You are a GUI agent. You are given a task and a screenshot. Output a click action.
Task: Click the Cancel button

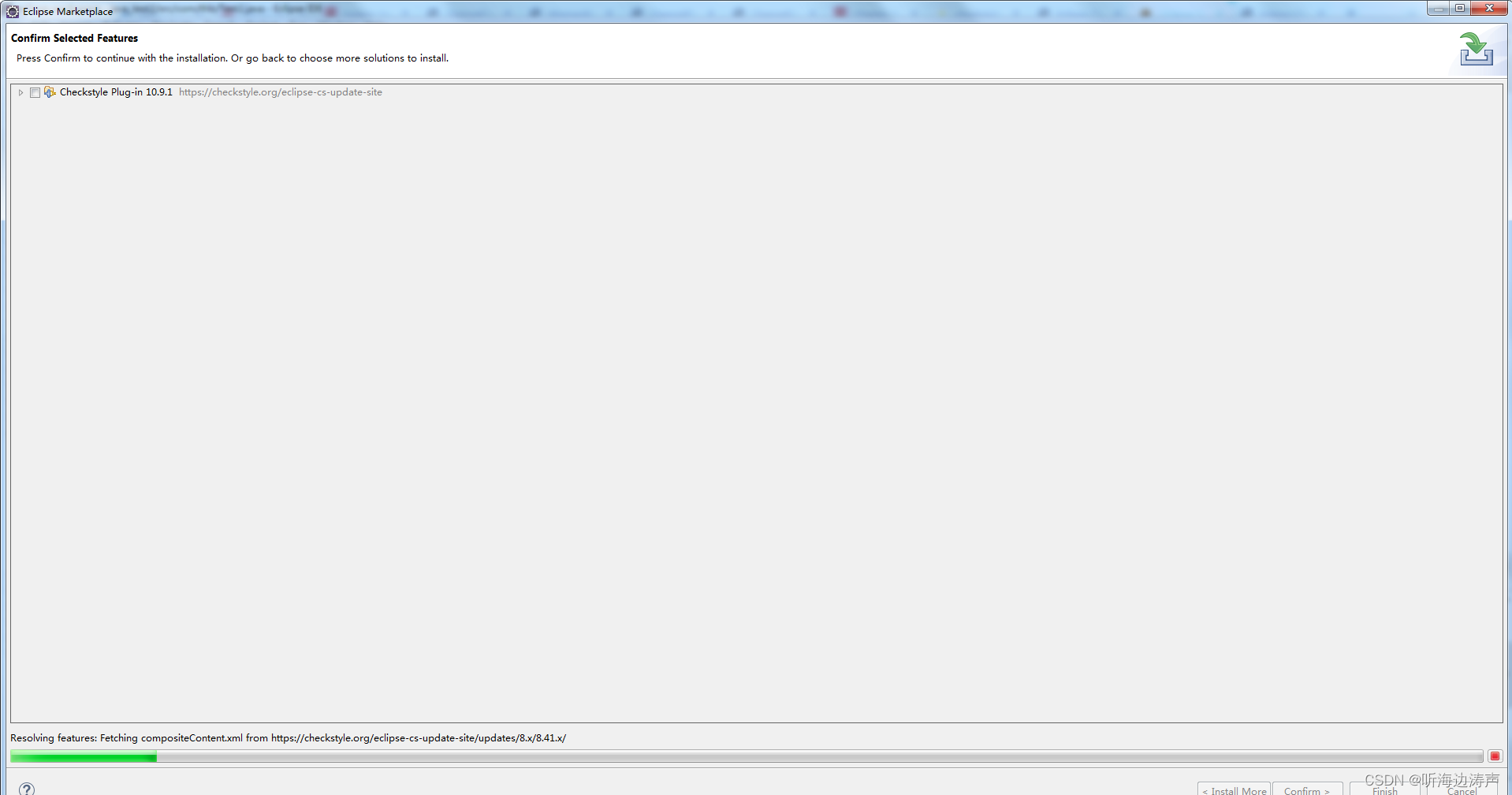pyautogui.click(x=1462, y=789)
